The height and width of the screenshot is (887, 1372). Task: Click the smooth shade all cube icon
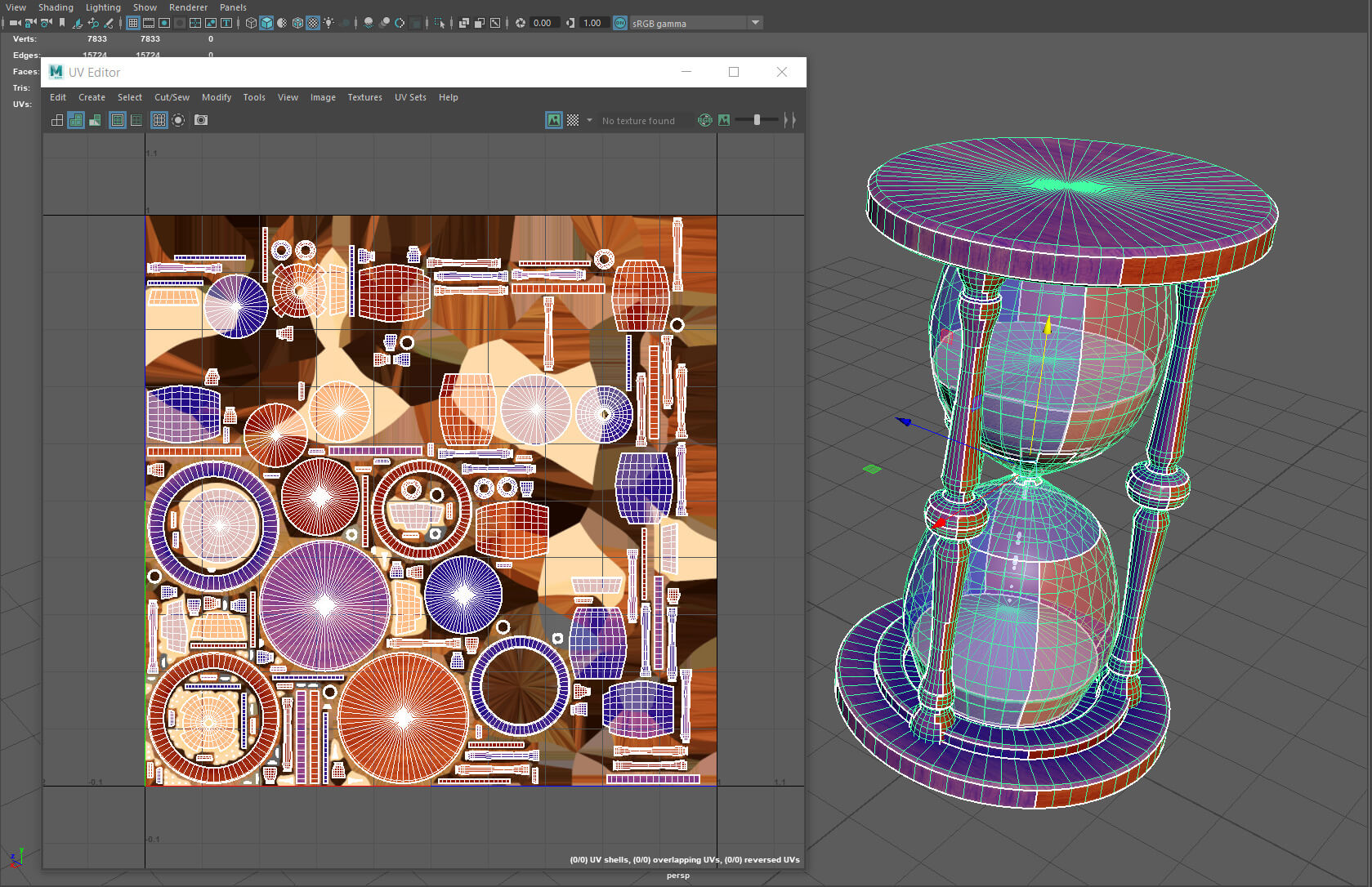(x=266, y=23)
